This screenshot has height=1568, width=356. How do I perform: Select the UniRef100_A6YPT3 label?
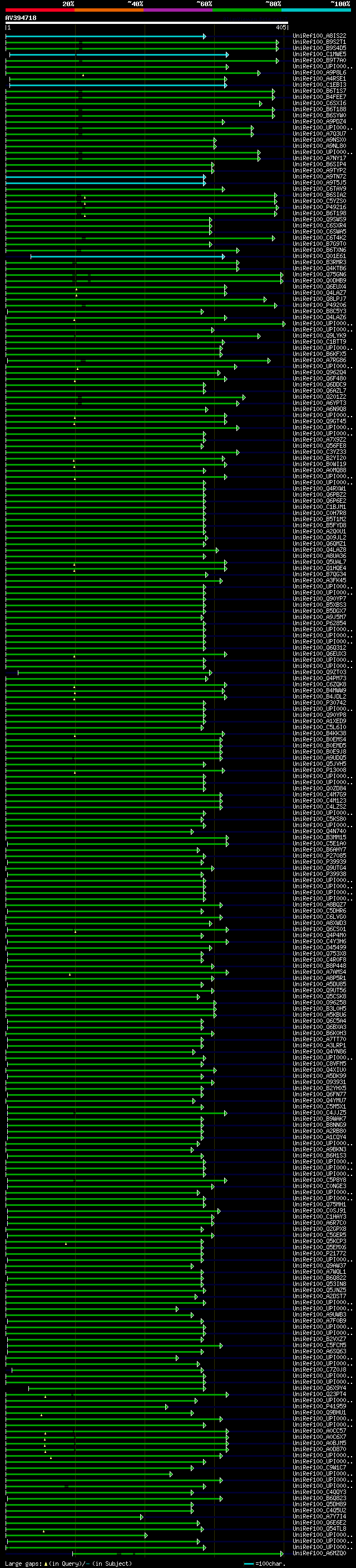click(x=319, y=403)
